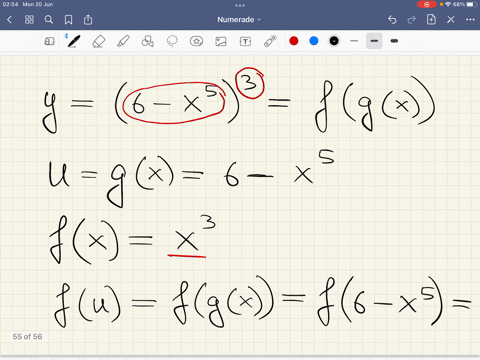Expand the Numerade notebook title dropdown

[239, 20]
